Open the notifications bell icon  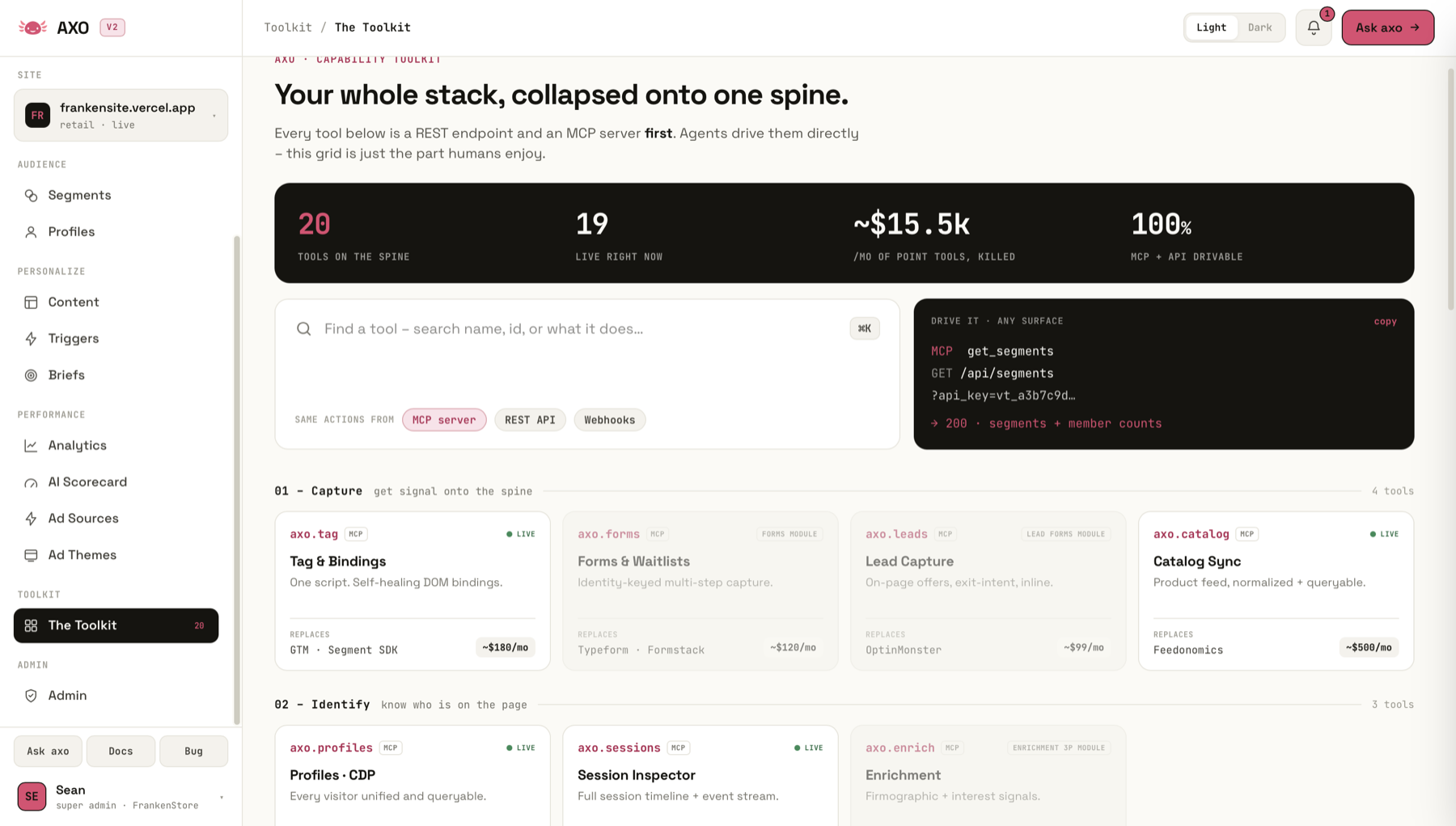click(1313, 28)
